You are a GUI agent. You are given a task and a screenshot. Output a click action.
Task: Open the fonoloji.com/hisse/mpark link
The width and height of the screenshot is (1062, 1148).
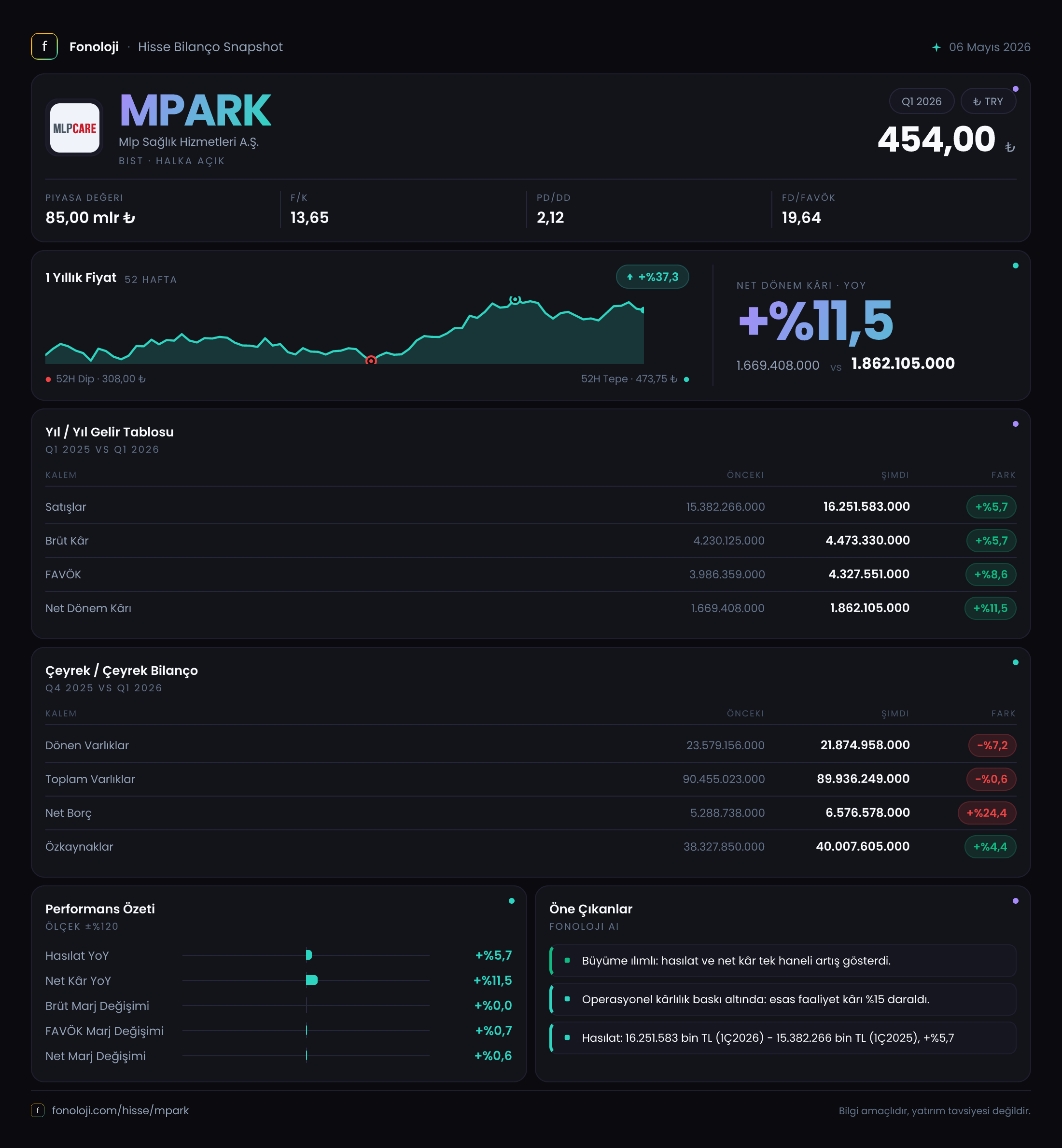point(120,1110)
